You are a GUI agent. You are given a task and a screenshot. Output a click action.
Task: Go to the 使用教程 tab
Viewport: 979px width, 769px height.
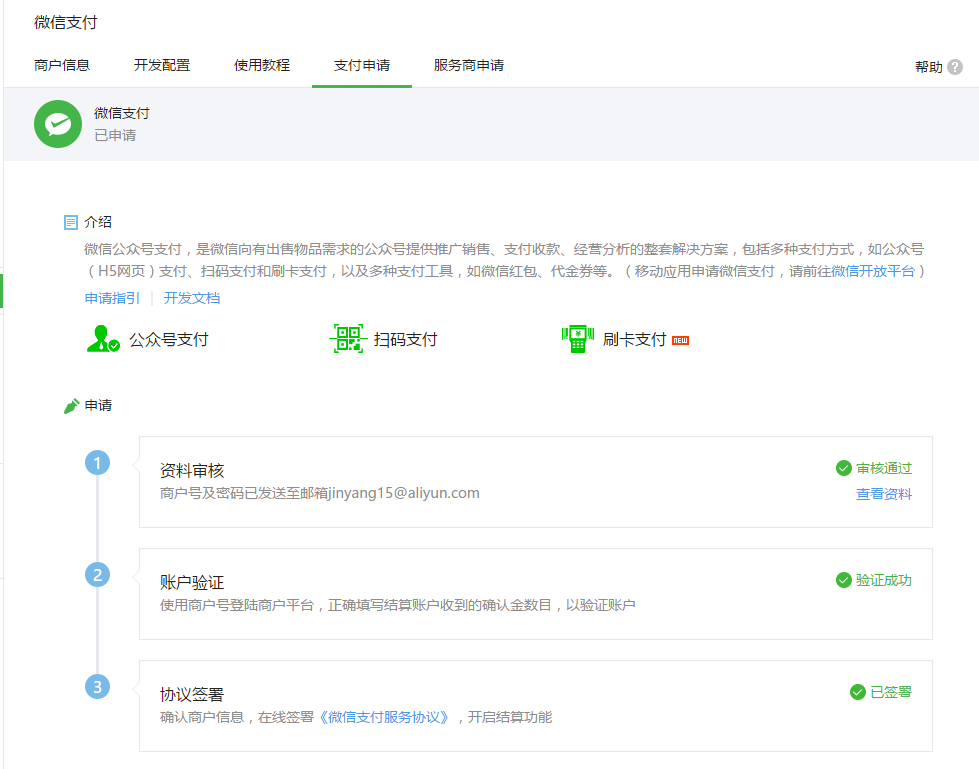coord(262,65)
